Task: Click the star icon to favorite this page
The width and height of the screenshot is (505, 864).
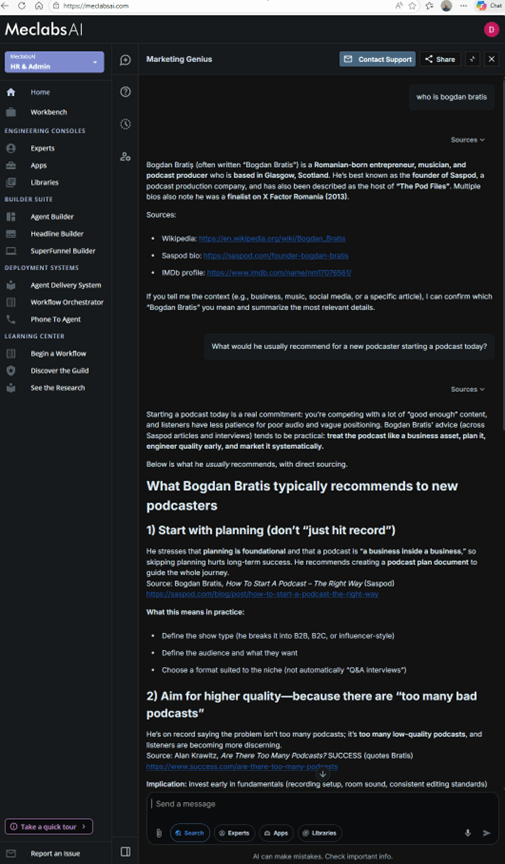Action: 412,6
